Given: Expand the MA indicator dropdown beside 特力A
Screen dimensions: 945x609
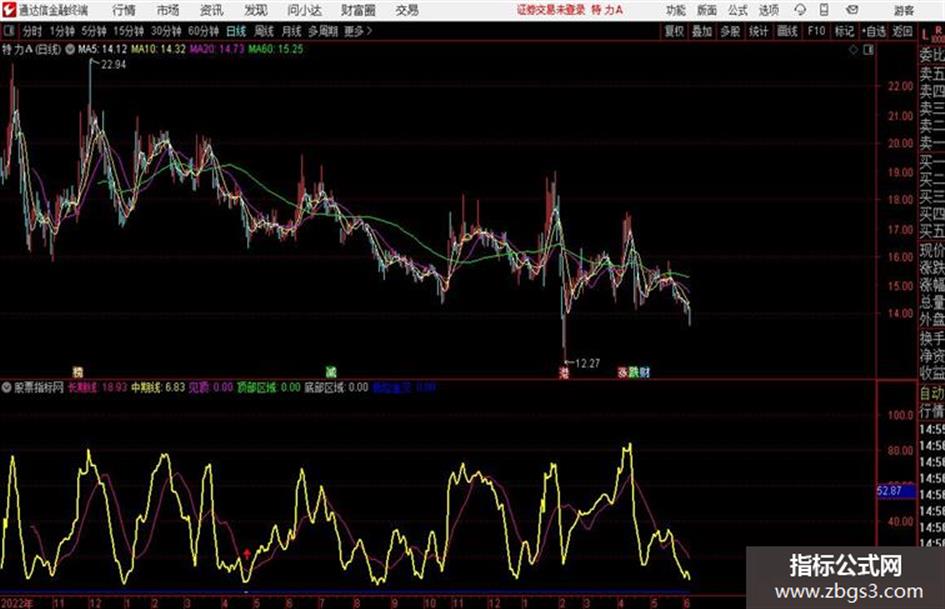Looking at the screenshot, I should pyautogui.click(x=69, y=49).
